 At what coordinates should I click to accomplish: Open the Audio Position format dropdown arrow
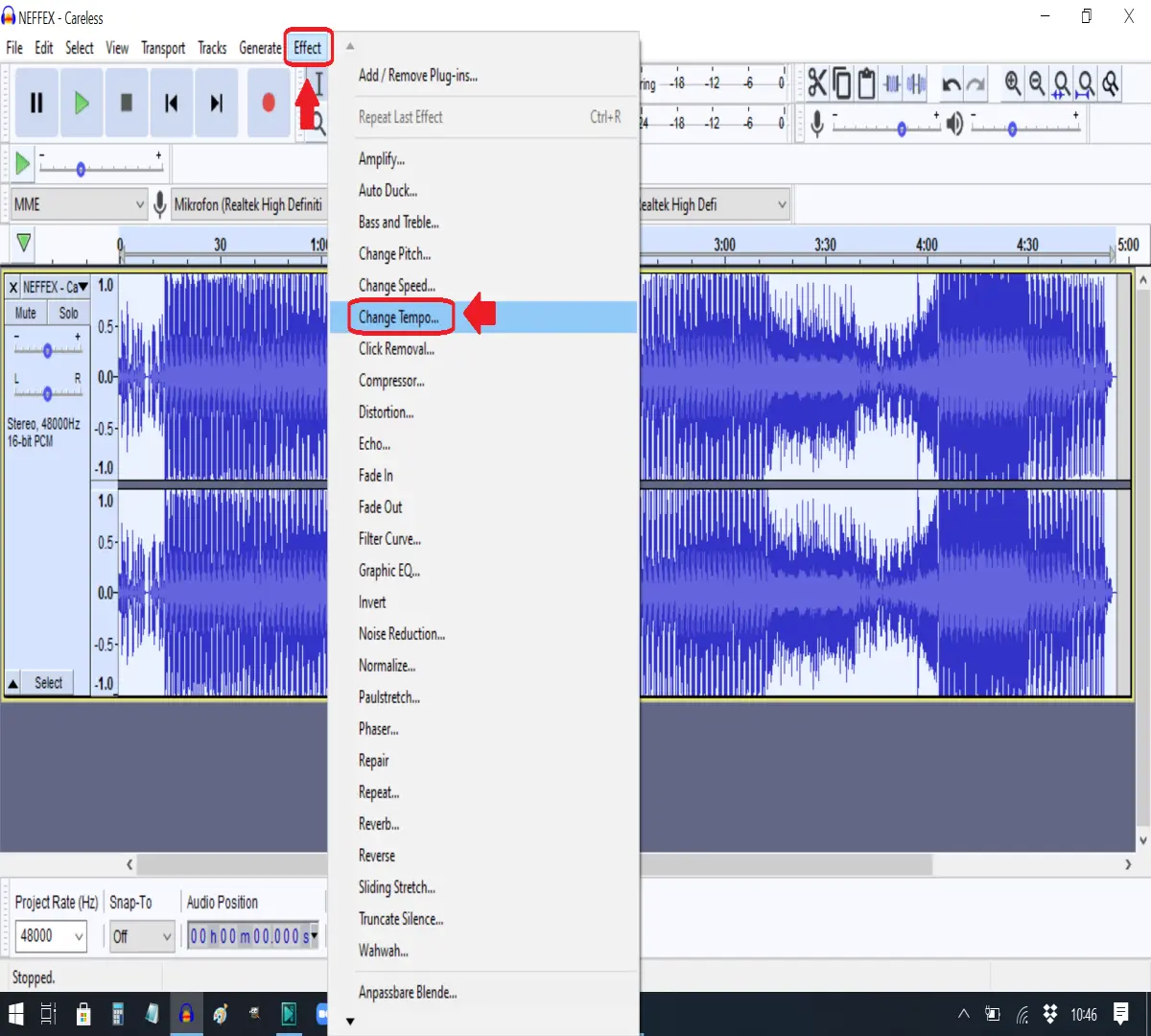315,935
